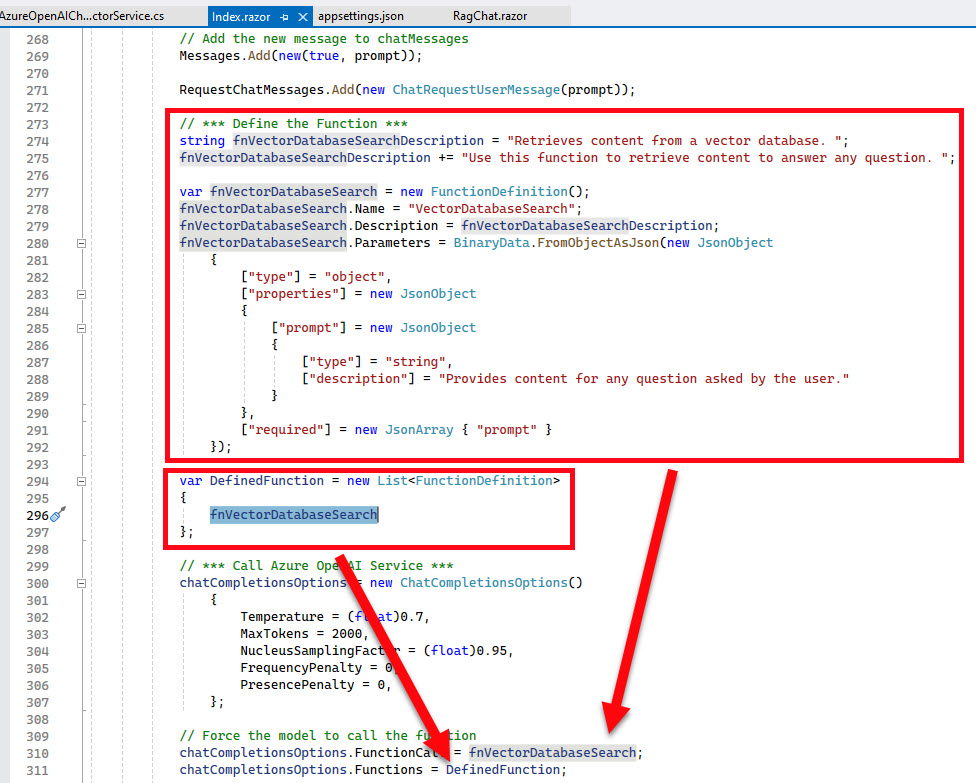
Task: Toggle the pin icon on Index.razor tab
Action: (284, 17)
